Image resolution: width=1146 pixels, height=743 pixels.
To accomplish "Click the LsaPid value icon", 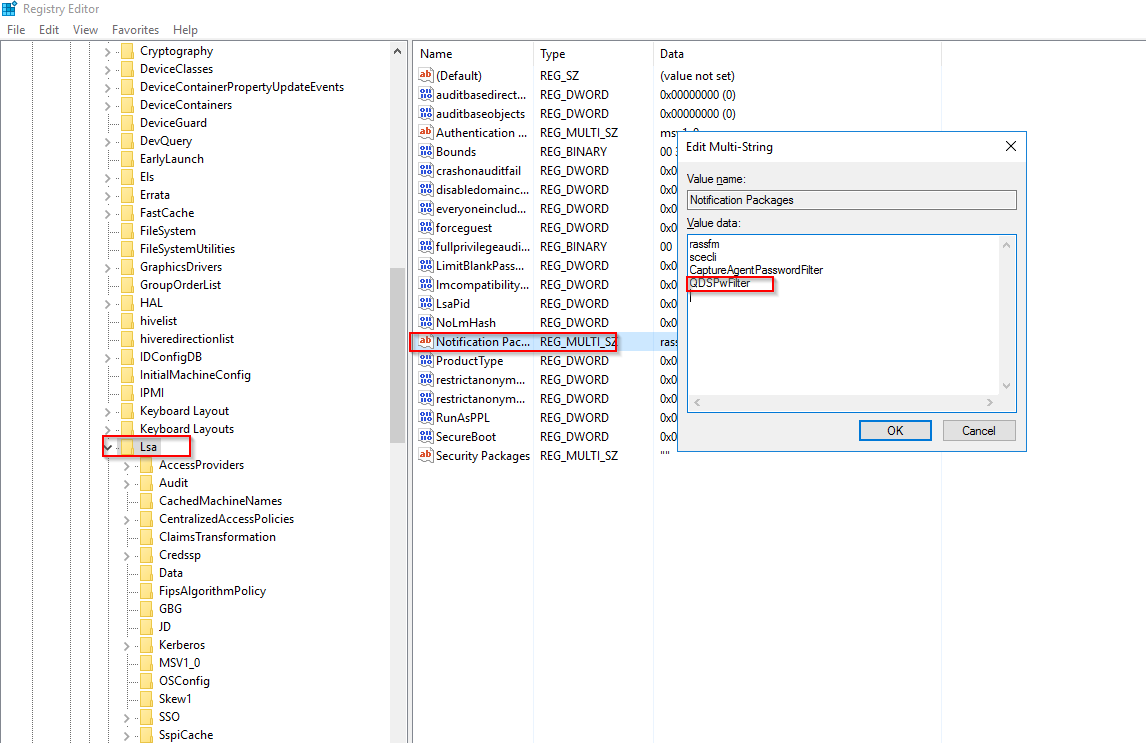I will [x=425, y=303].
